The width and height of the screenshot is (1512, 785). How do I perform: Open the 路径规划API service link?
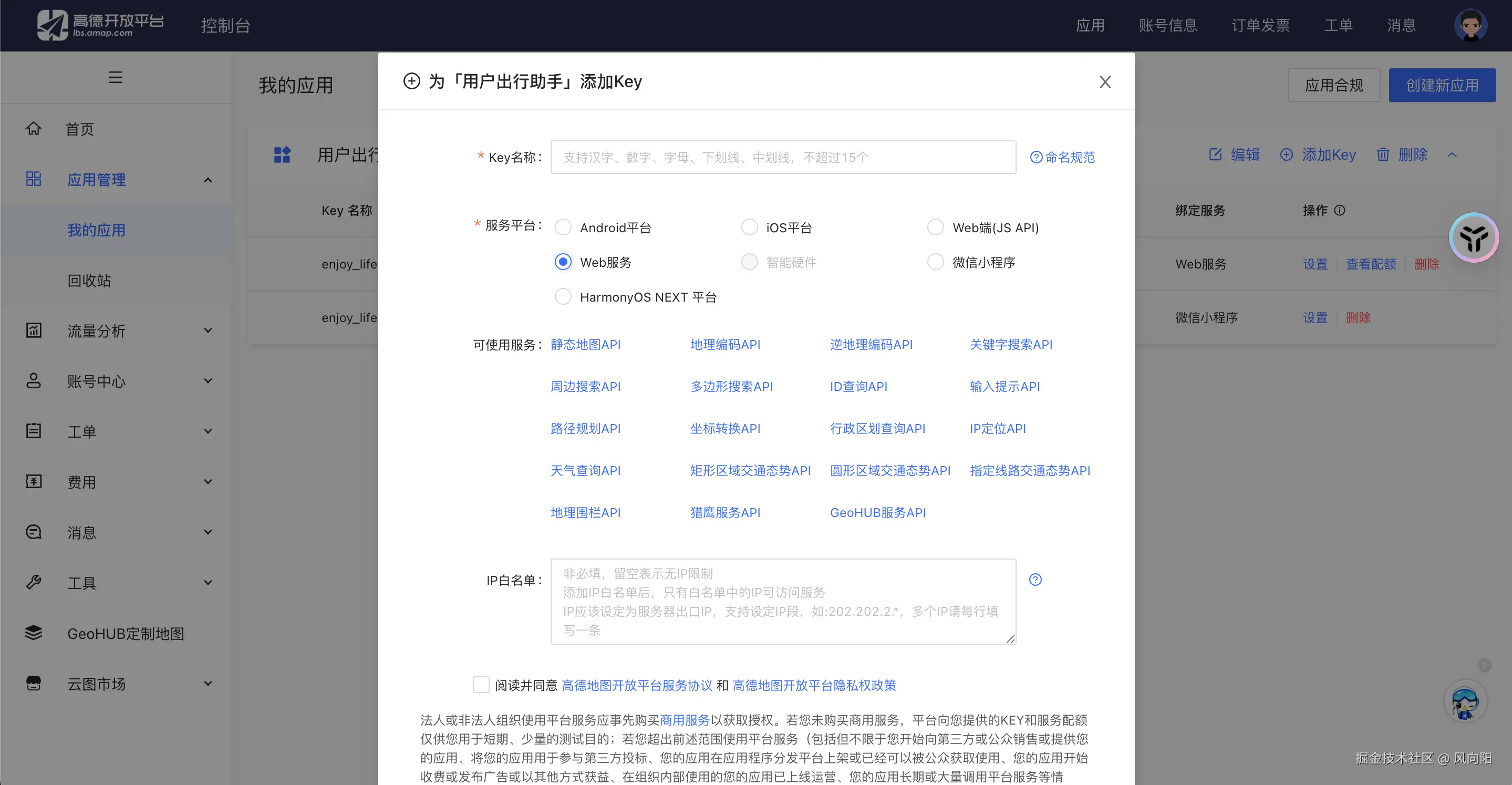coord(585,429)
